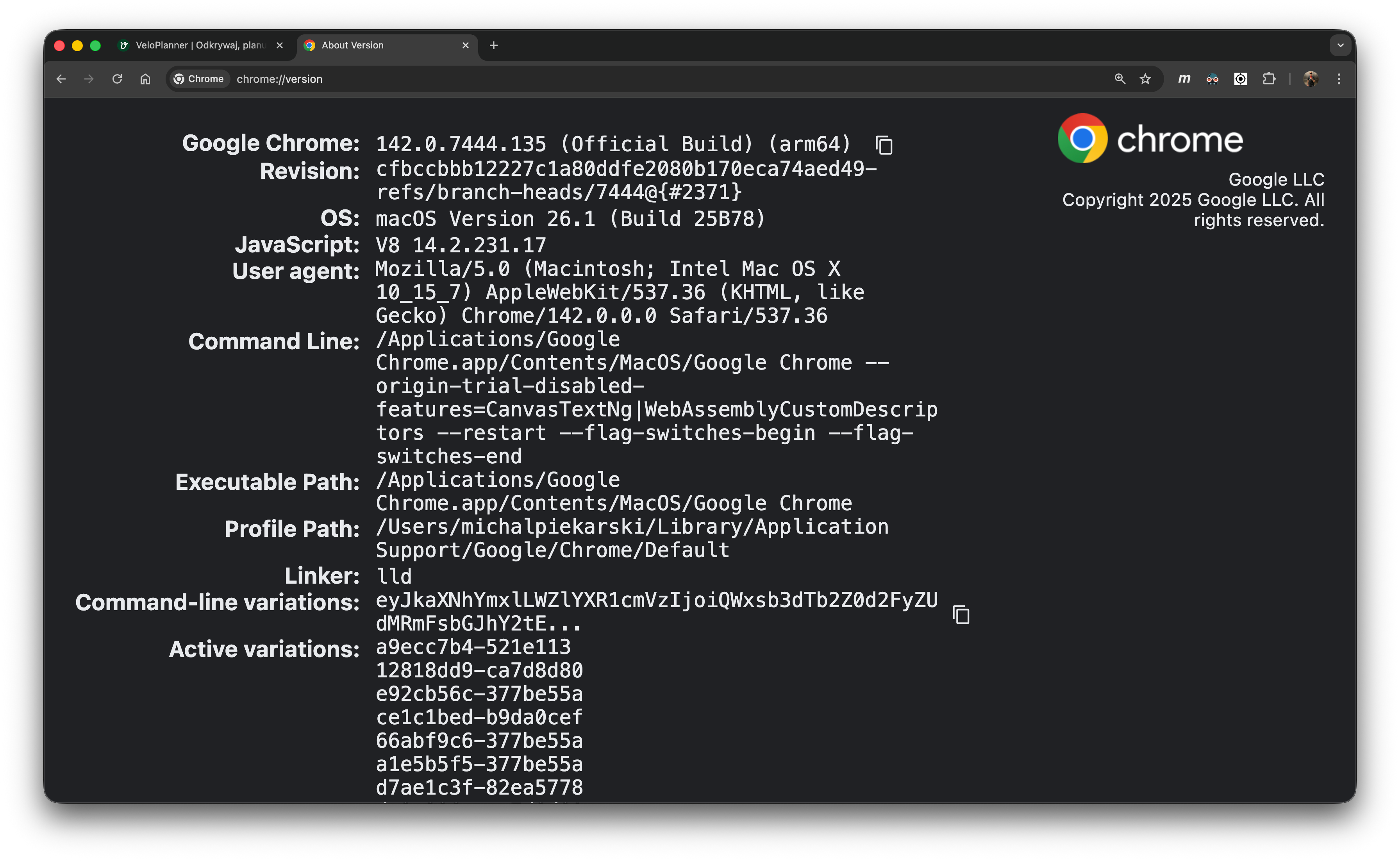Click the square camera-like extension icon
Image resolution: width=1400 pixels, height=861 pixels.
coord(1240,79)
